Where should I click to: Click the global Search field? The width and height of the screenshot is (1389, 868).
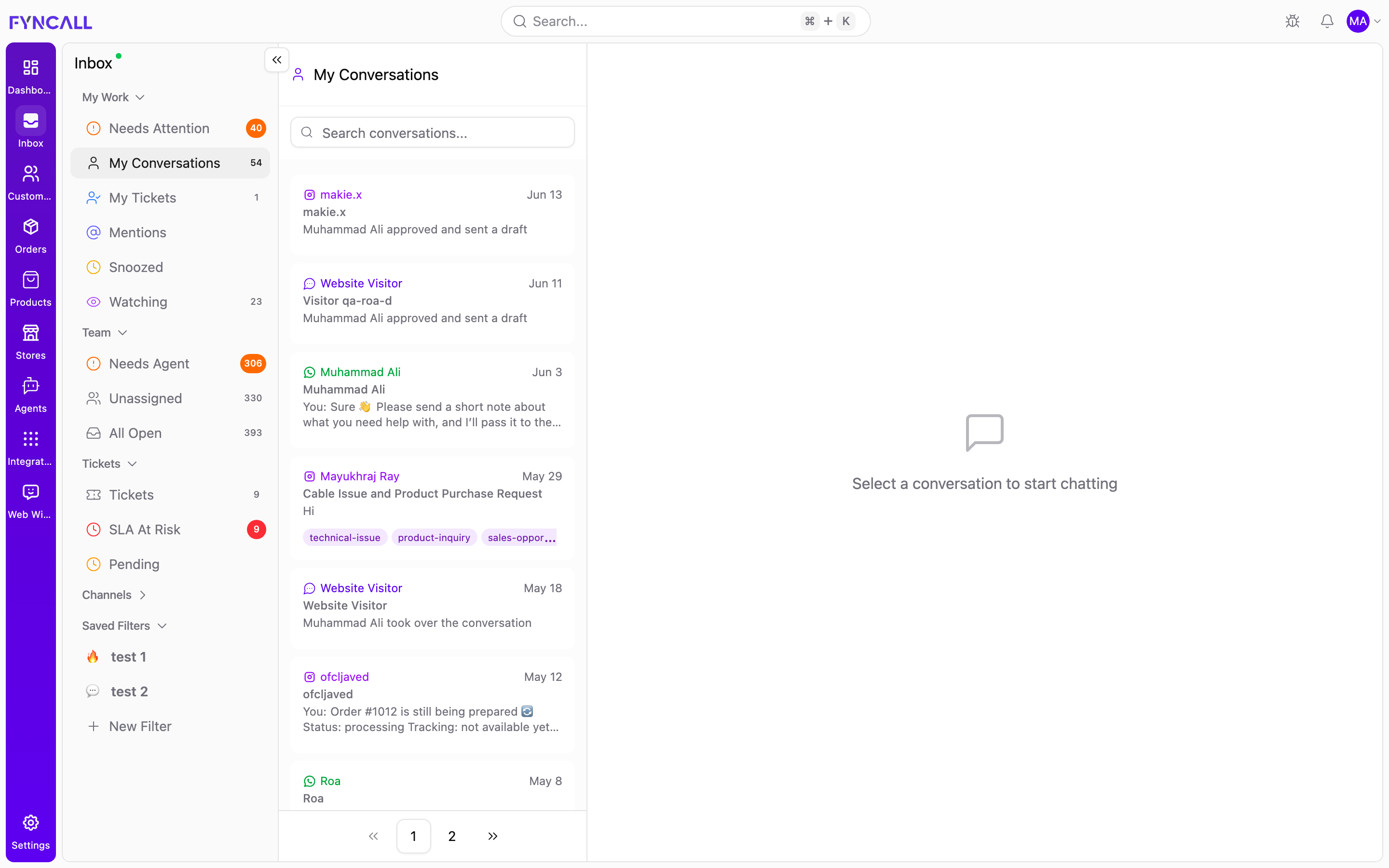point(685,21)
